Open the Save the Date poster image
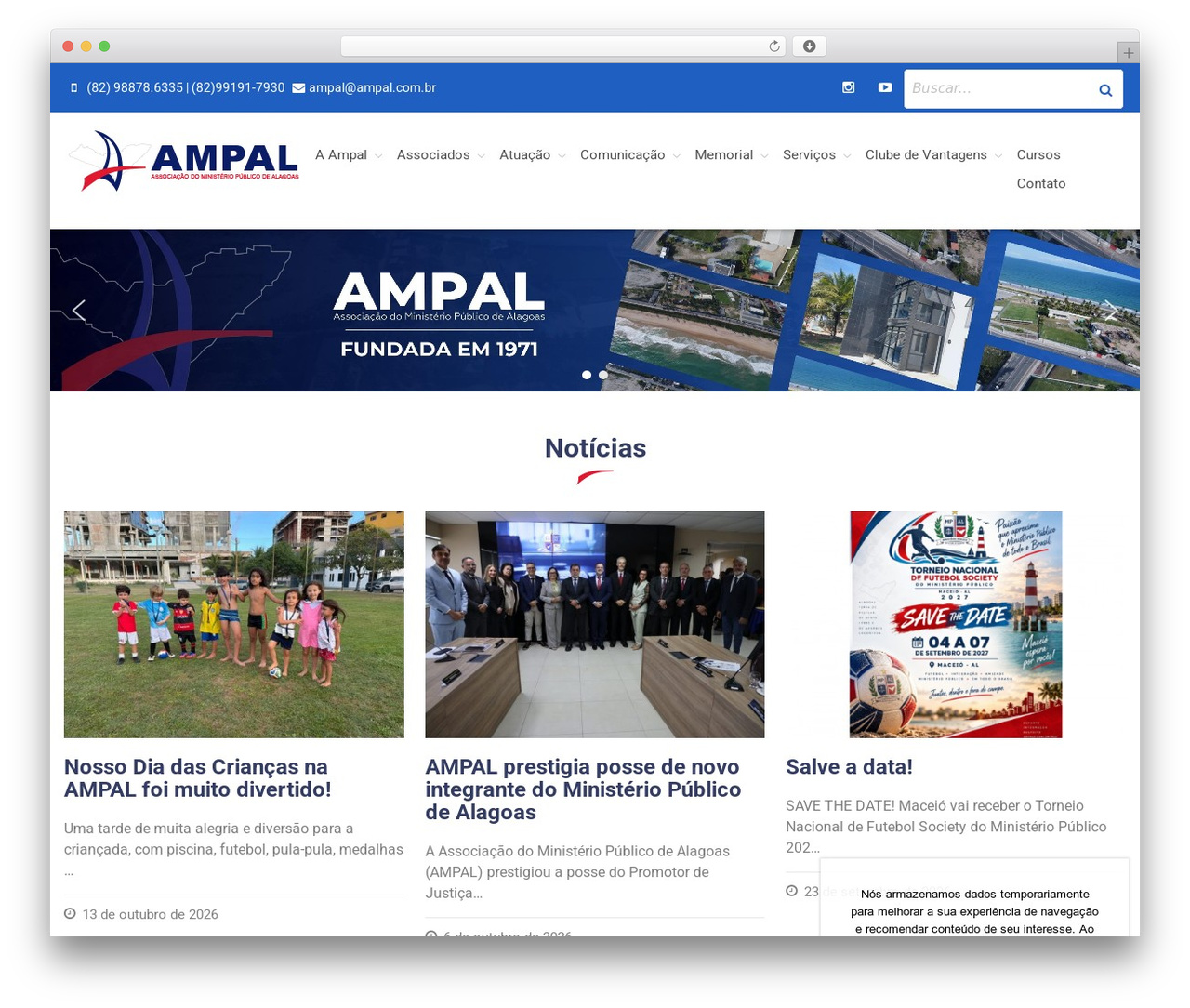Viewport: 1190px width, 1008px height. 956,624
